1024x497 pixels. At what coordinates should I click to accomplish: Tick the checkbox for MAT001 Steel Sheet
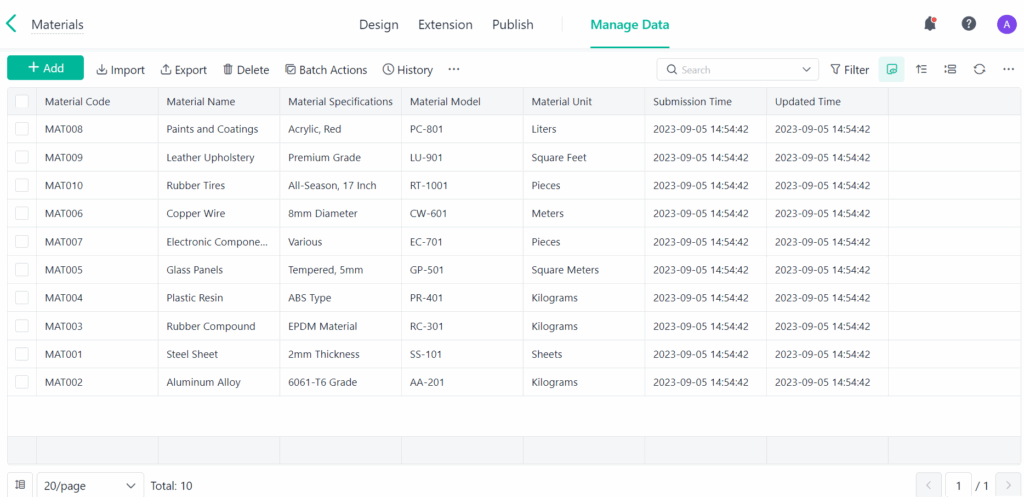[x=22, y=354]
